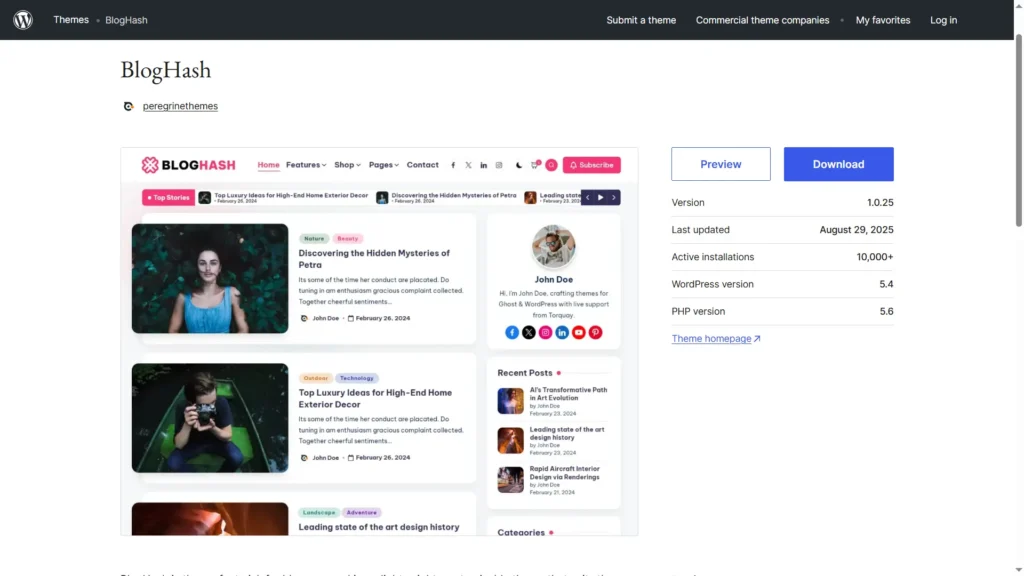Image resolution: width=1024 pixels, height=576 pixels.
Task: Click Facebook icon under John Doe profile
Action: [x=512, y=332]
